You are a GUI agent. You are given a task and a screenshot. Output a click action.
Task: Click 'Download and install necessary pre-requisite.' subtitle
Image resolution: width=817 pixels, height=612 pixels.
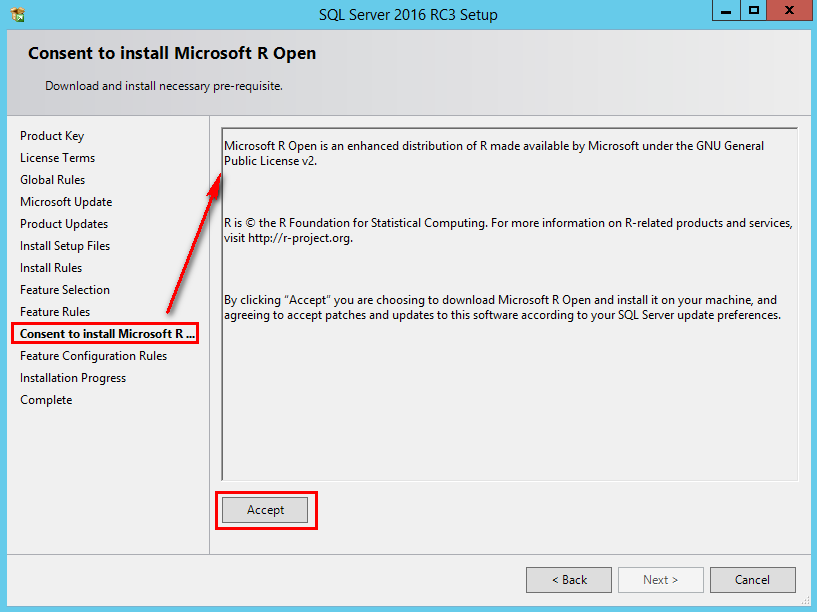(x=164, y=86)
